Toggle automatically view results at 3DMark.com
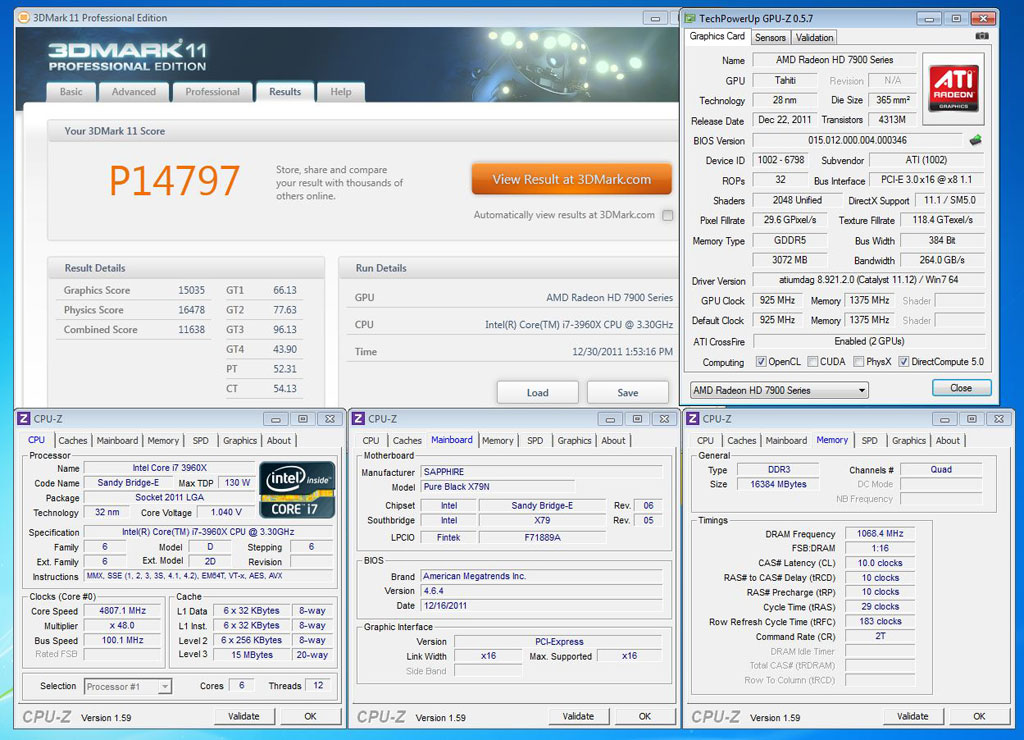 667,215
